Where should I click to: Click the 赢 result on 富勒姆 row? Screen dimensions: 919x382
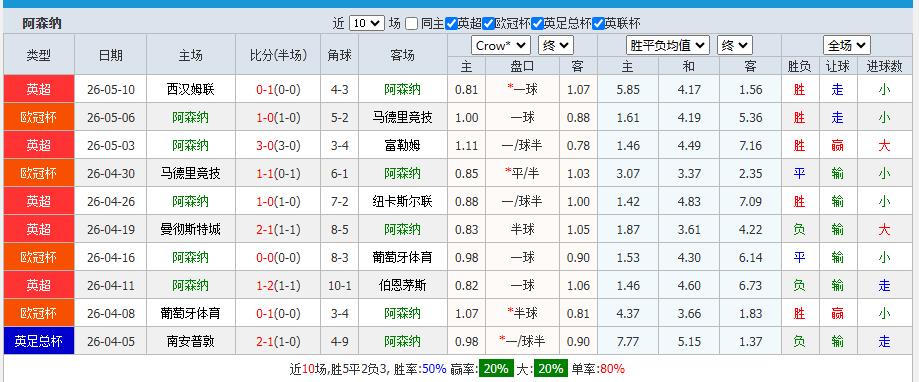(x=838, y=145)
